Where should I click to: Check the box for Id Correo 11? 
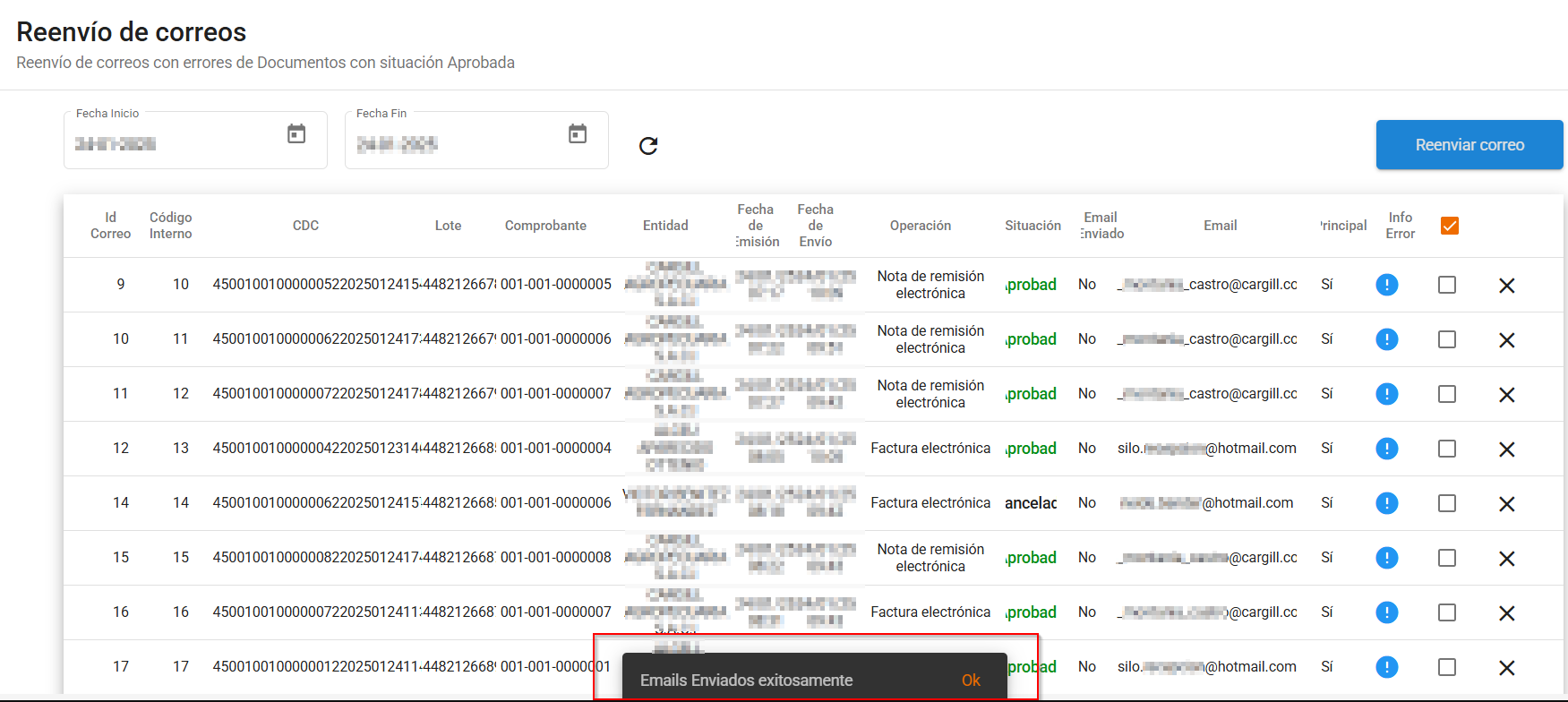click(x=1447, y=394)
